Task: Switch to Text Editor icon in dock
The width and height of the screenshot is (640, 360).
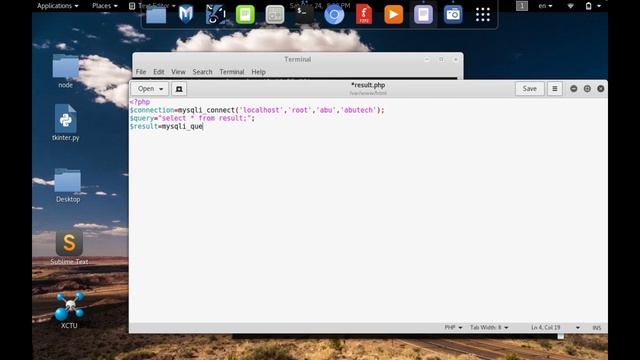Action: pyautogui.click(x=423, y=15)
